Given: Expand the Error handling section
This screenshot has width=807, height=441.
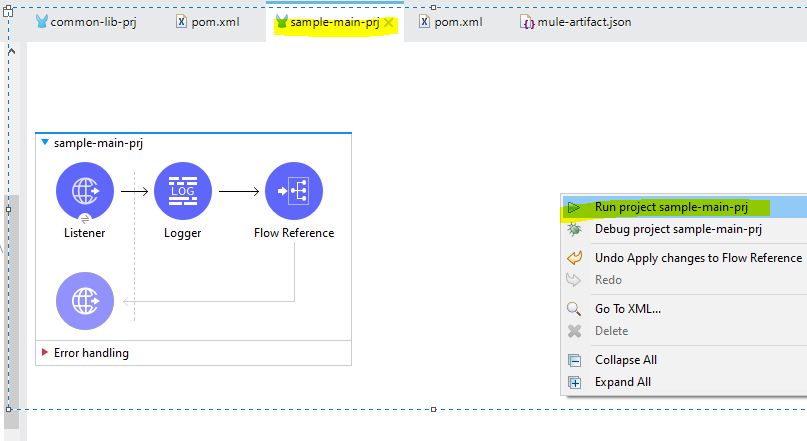Looking at the screenshot, I should [45, 352].
